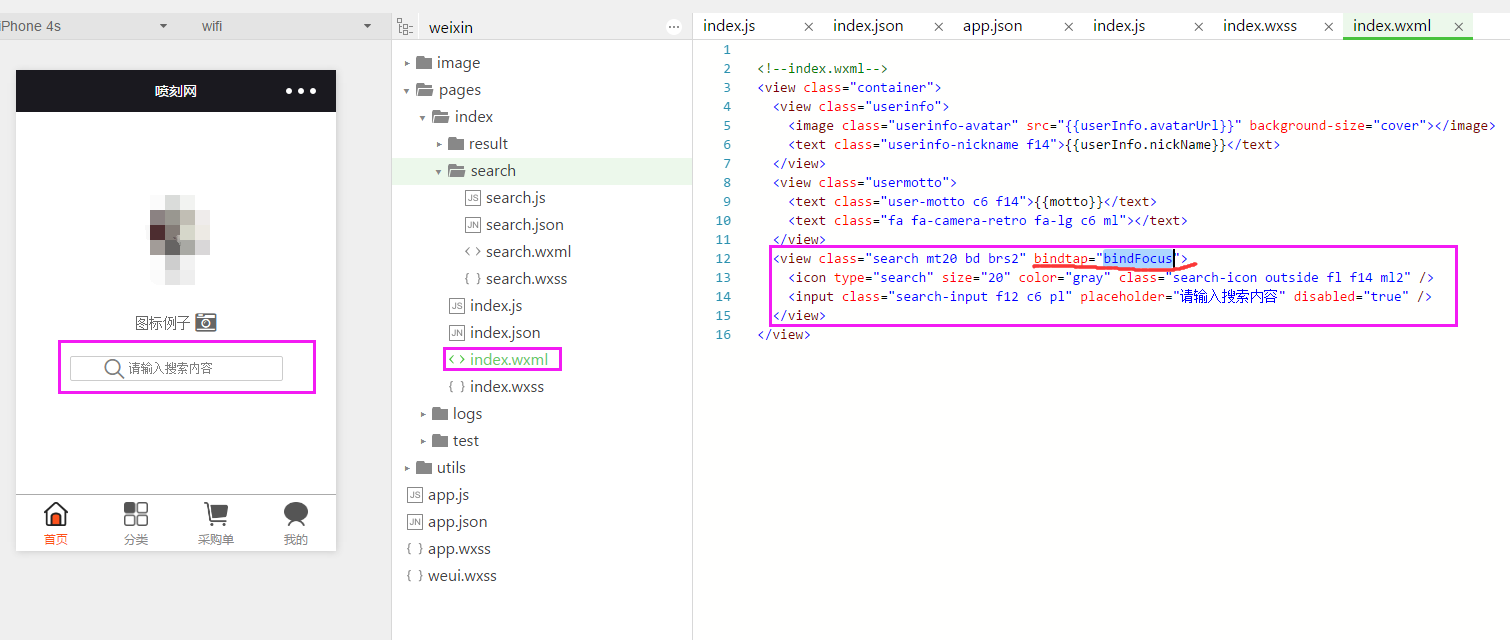The width and height of the screenshot is (1510, 640).
Task: Open search.js file
Action: 515,198
